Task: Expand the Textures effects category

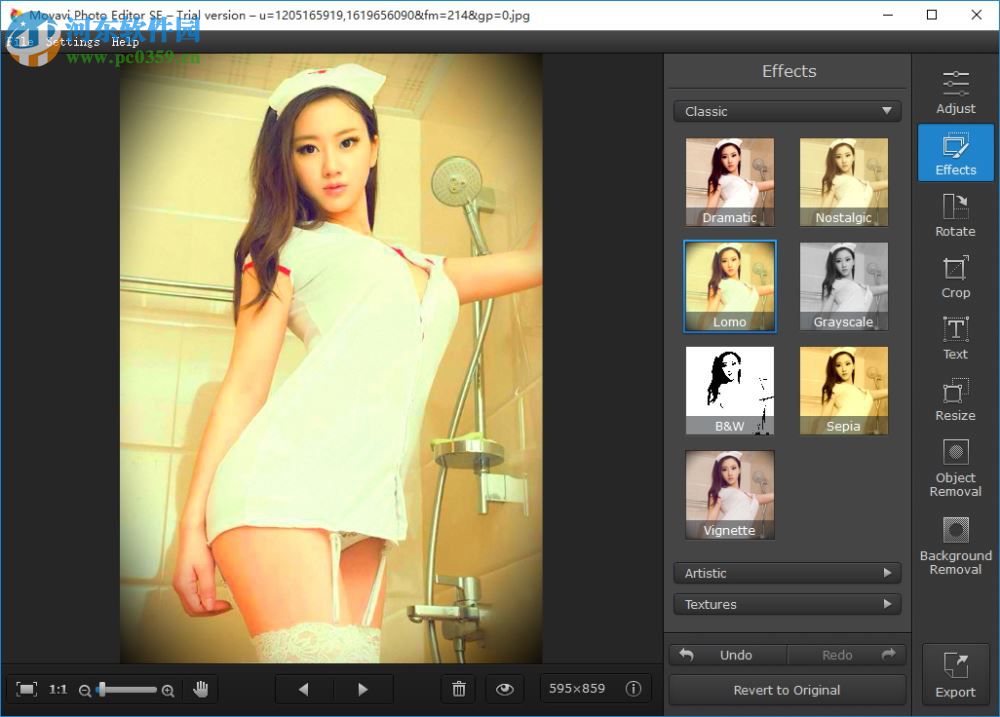Action: pos(787,604)
